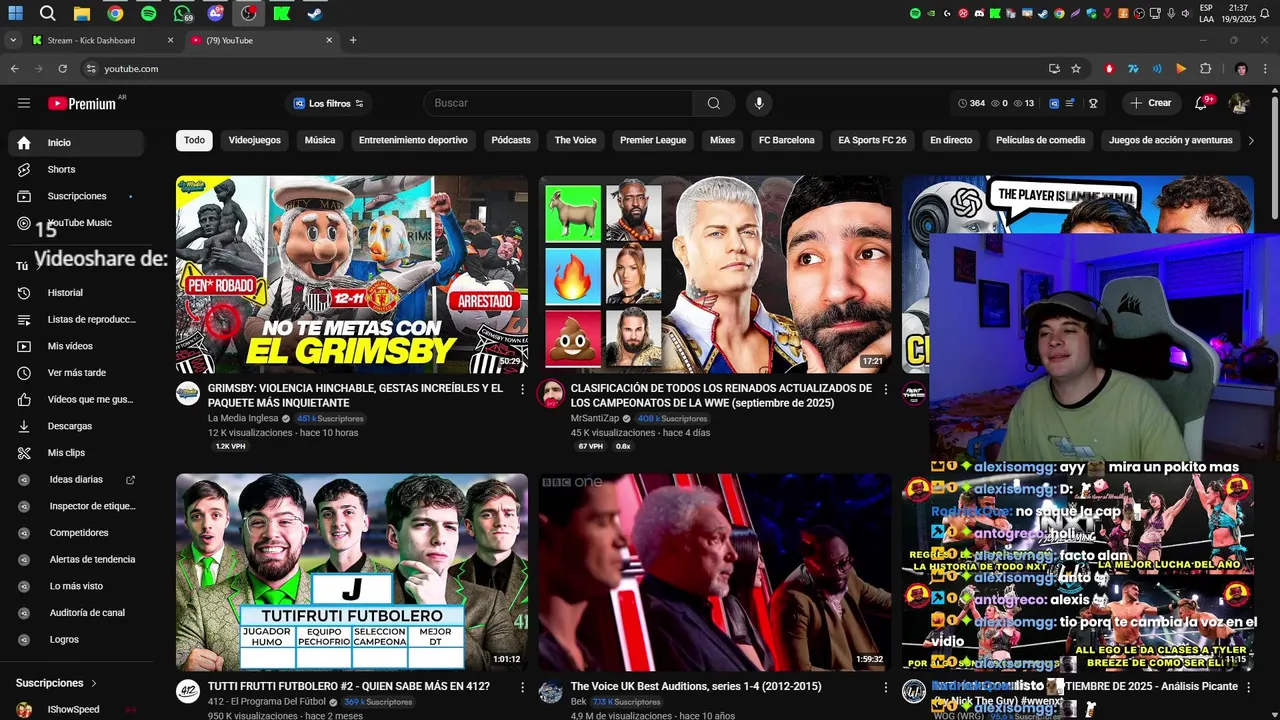1280x720 pixels.
Task: Select the FC Barcelona chip
Action: click(x=787, y=140)
